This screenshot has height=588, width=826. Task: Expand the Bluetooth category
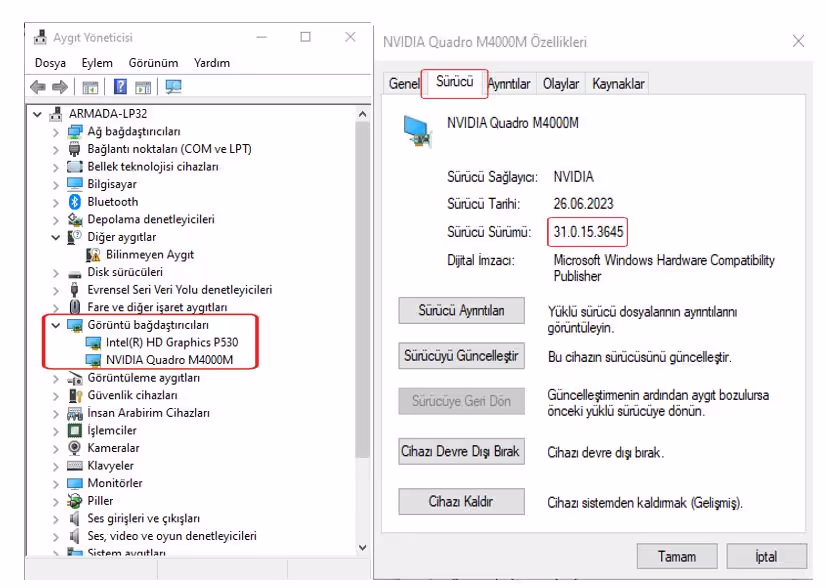click(x=56, y=202)
